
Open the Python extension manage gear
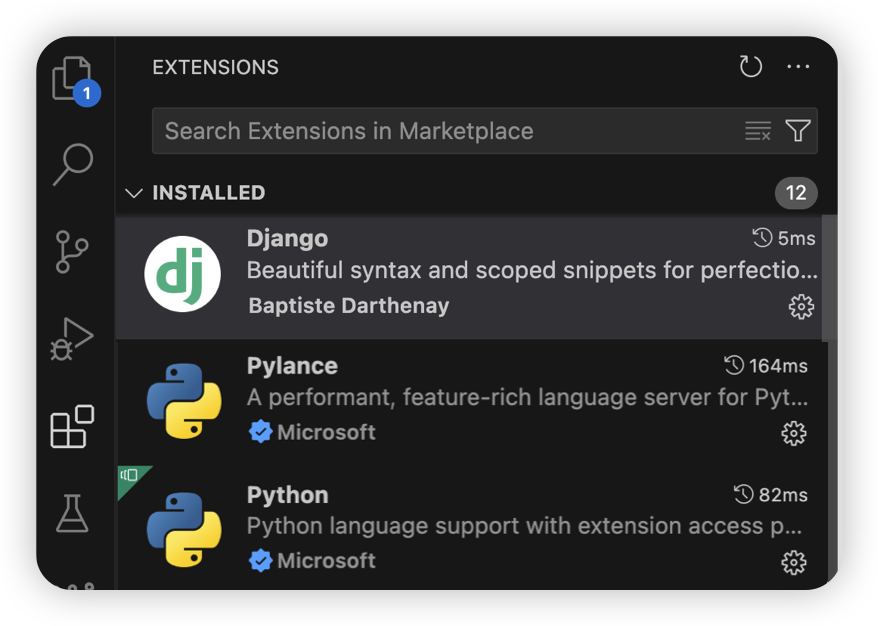tap(793, 562)
